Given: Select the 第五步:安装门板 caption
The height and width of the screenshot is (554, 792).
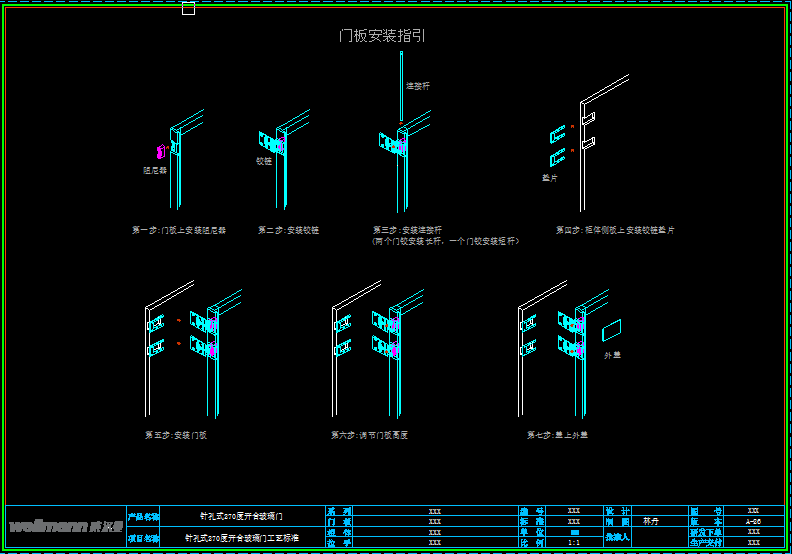Looking at the screenshot, I should (x=176, y=435).
